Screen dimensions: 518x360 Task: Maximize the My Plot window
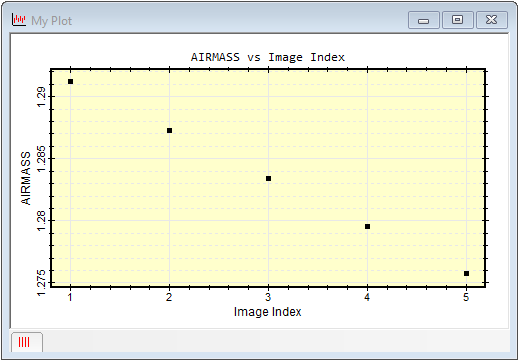click(458, 20)
